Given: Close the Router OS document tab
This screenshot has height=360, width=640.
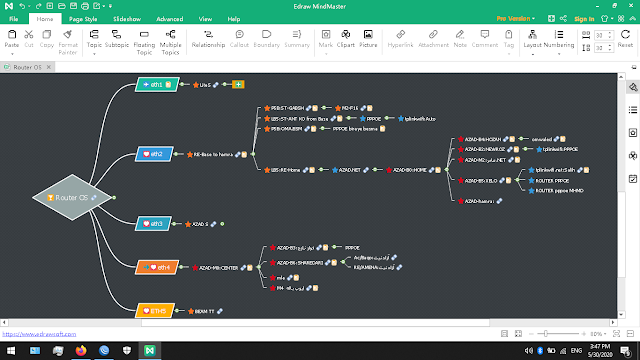Looking at the screenshot, I should [49, 67].
